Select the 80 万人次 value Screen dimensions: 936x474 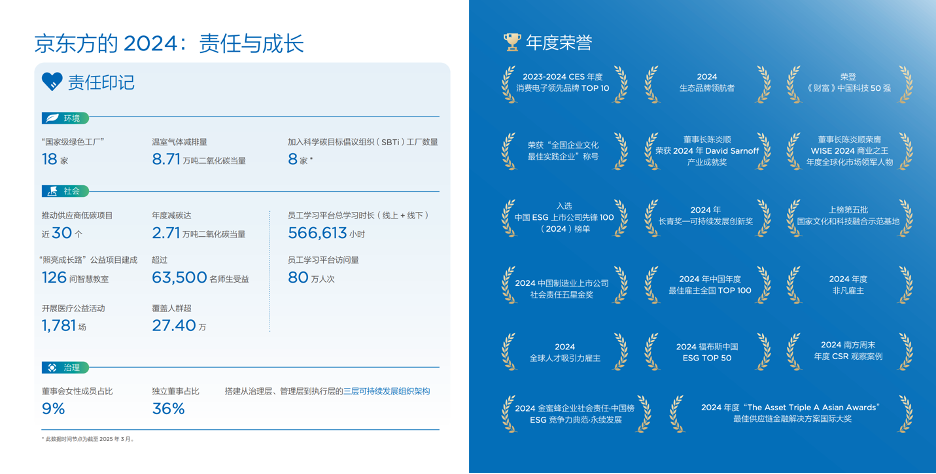311,278
